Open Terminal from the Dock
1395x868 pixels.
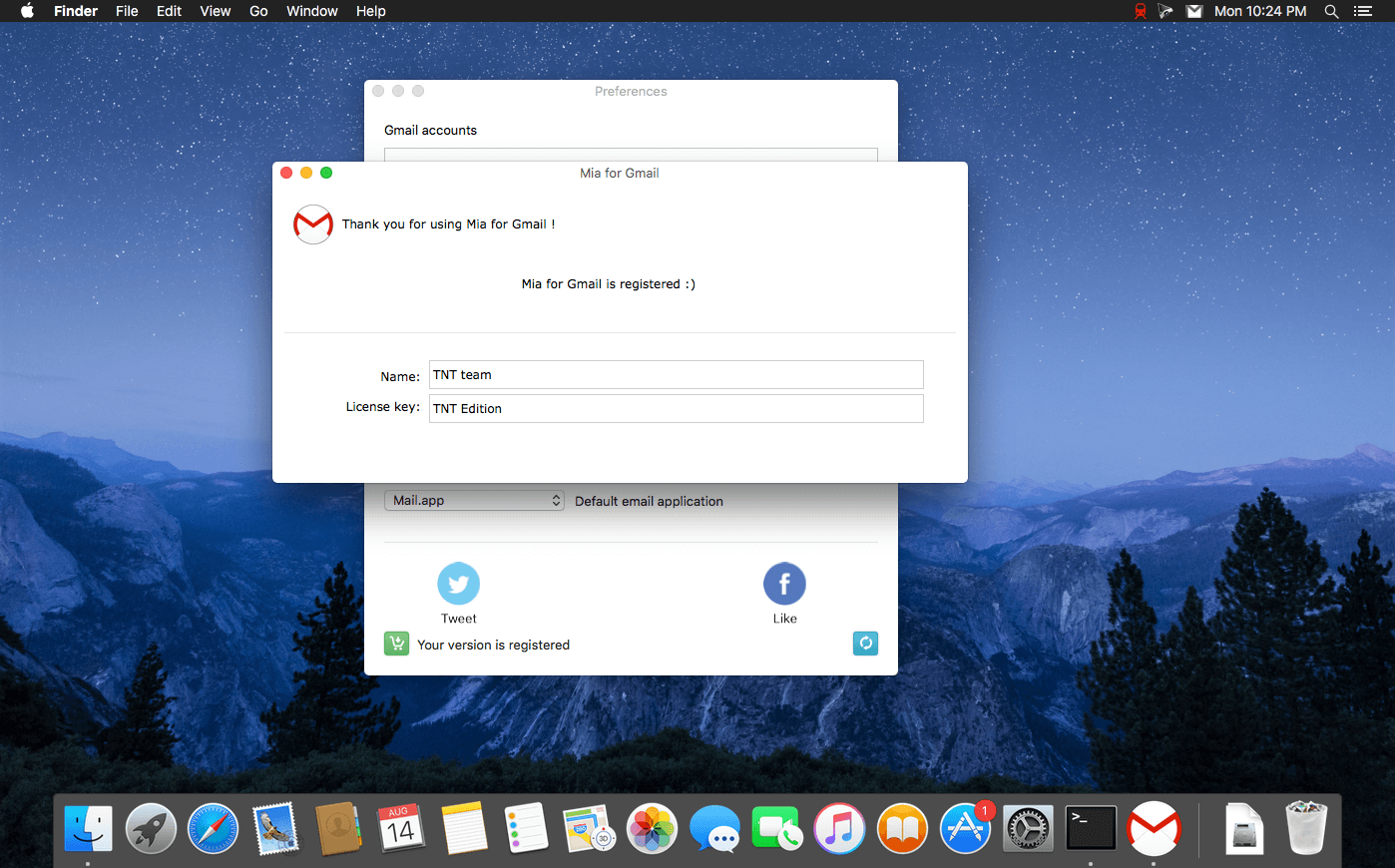tap(1090, 828)
